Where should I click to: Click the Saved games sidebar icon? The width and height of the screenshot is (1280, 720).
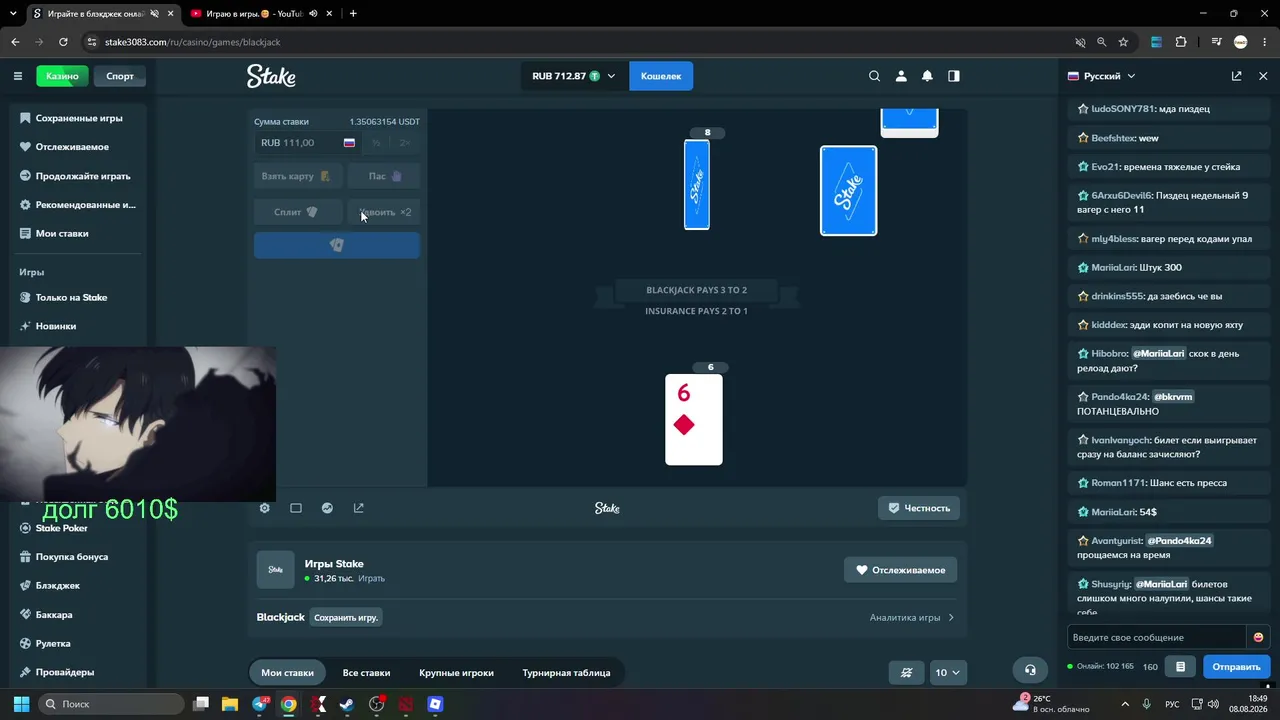click(x=25, y=118)
